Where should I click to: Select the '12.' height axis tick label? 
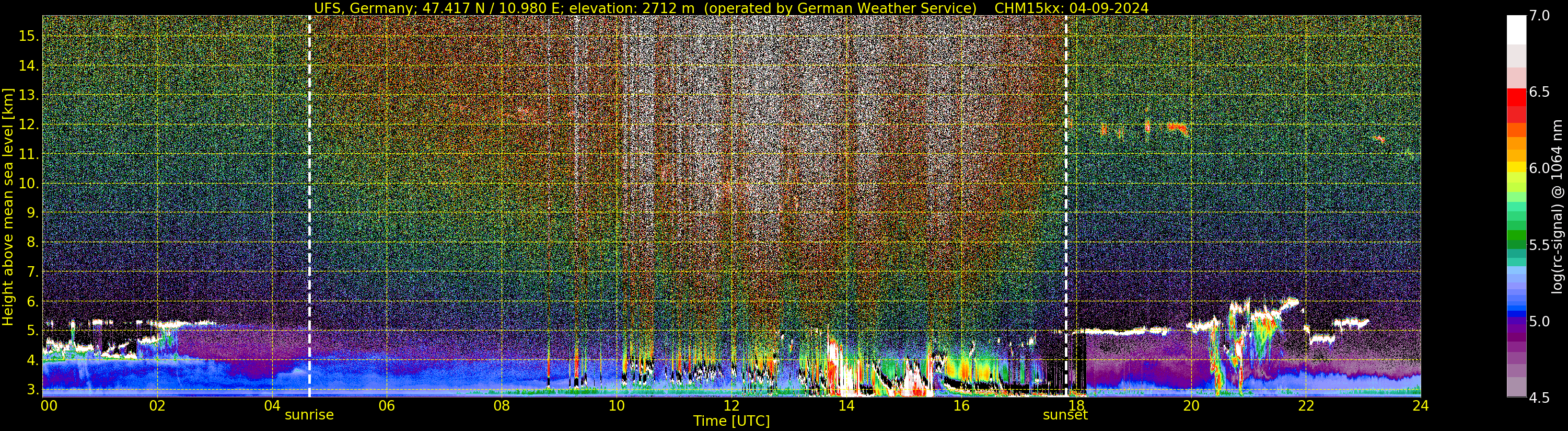pos(29,125)
